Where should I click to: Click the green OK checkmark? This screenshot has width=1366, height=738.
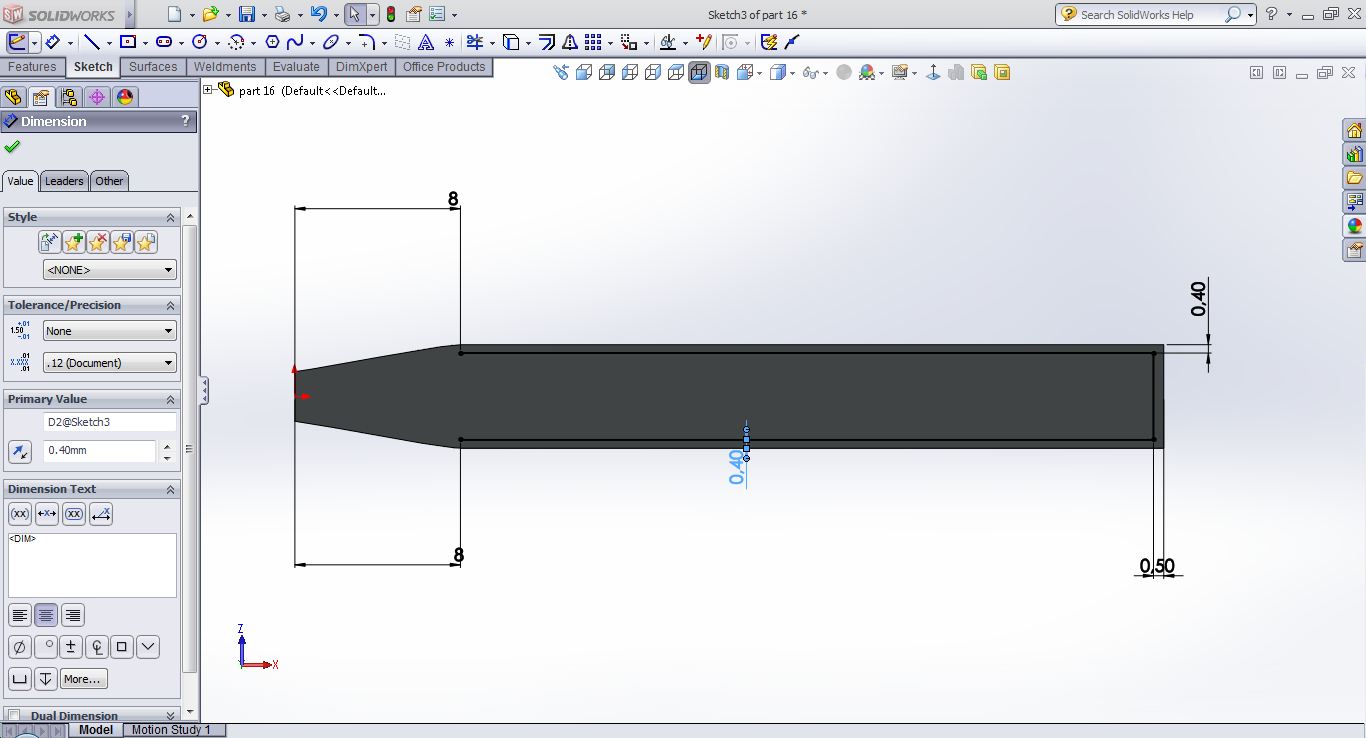coord(12,147)
